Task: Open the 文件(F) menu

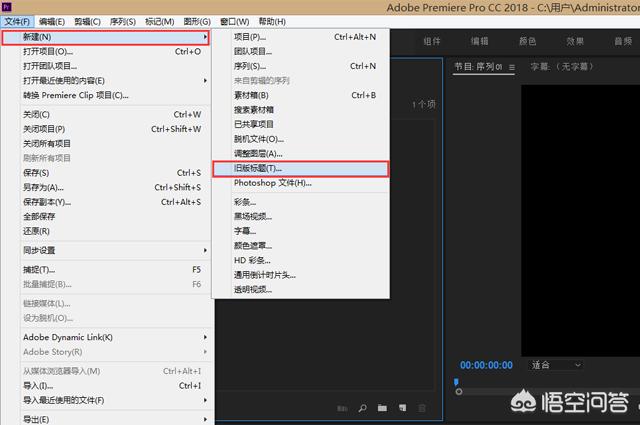Action: coord(17,22)
